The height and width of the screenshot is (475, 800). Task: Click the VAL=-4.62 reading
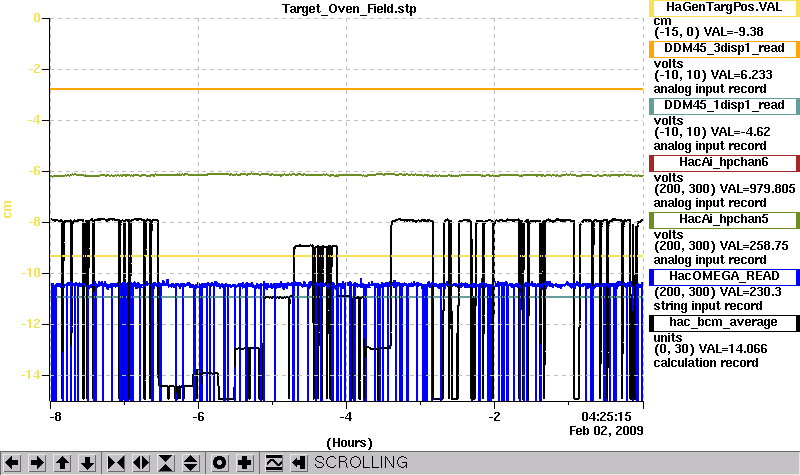tap(740, 132)
